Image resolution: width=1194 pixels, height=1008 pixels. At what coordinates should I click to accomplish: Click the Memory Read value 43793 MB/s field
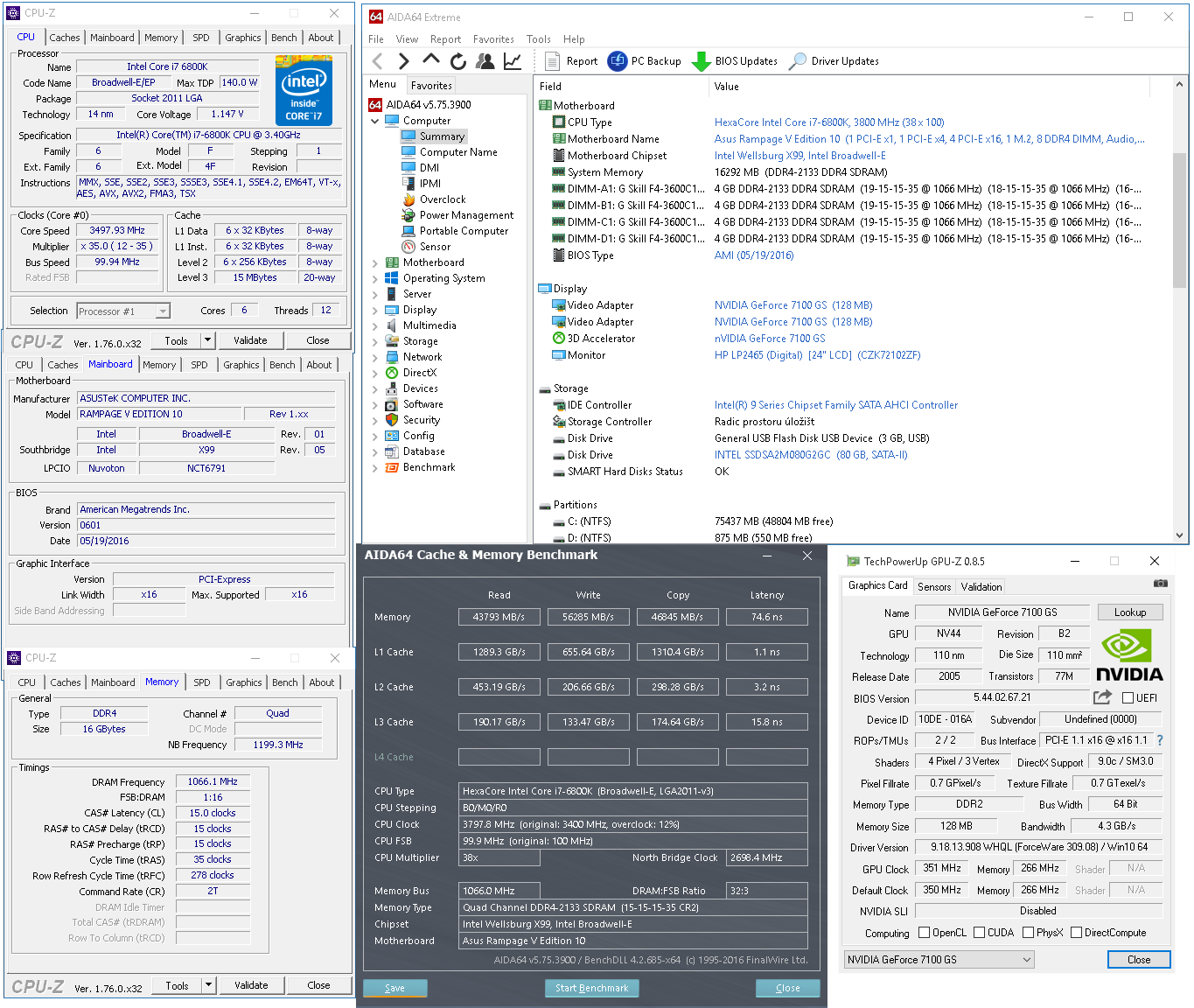click(499, 617)
